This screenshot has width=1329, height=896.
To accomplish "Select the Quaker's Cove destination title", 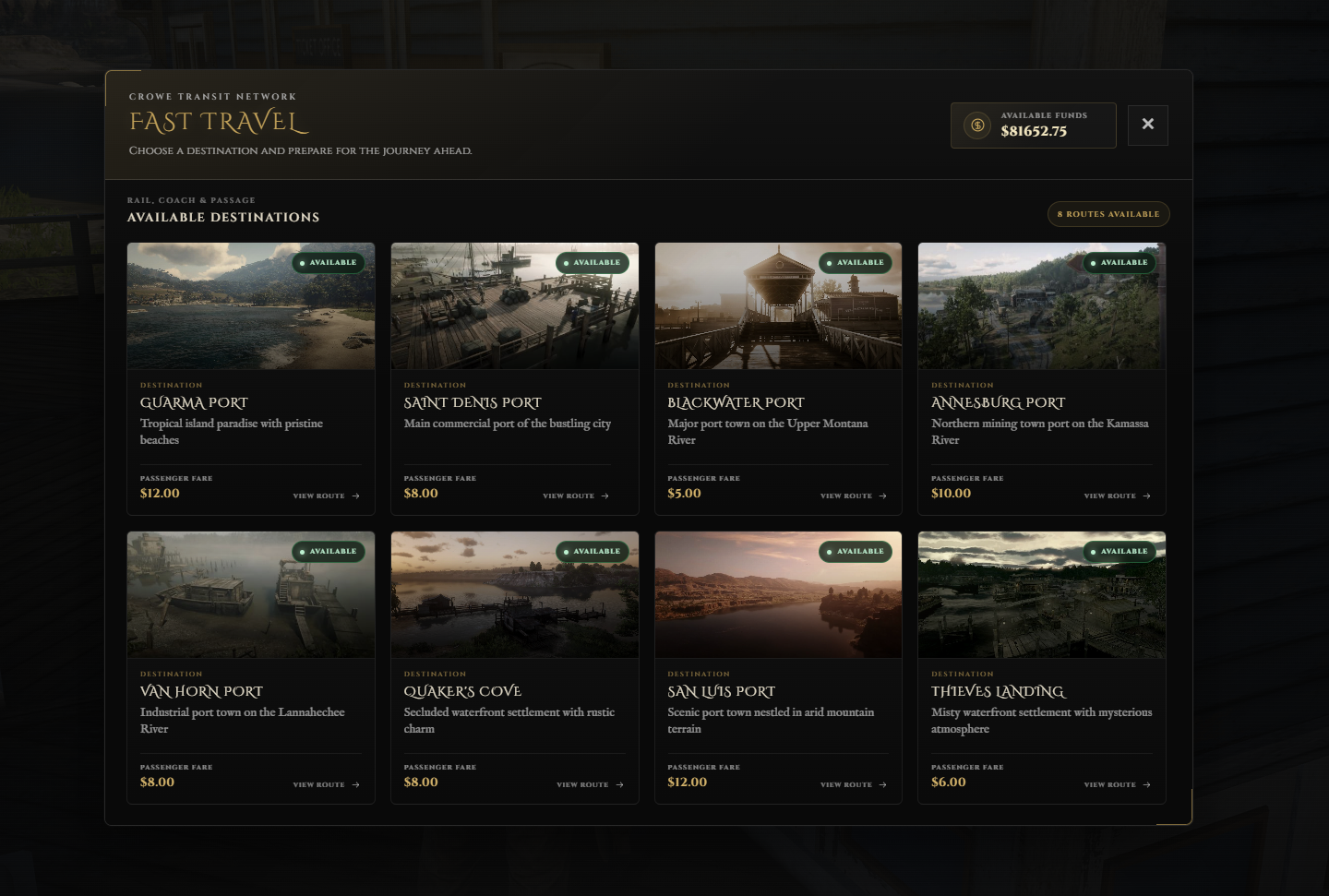I will (462, 691).
